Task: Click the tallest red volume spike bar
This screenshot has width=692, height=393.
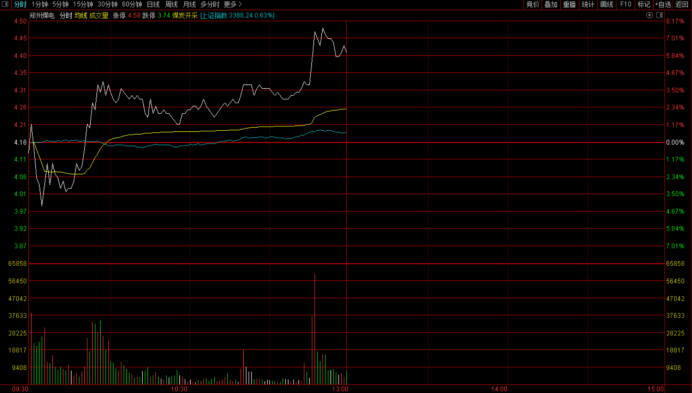Action: 315,329
